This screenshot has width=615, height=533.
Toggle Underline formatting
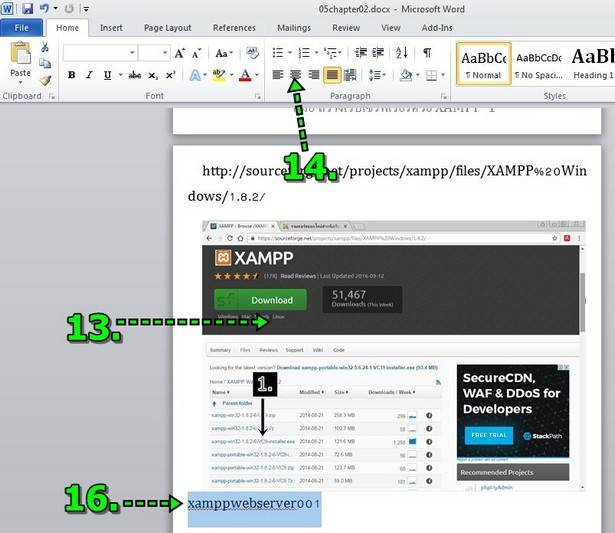point(107,75)
